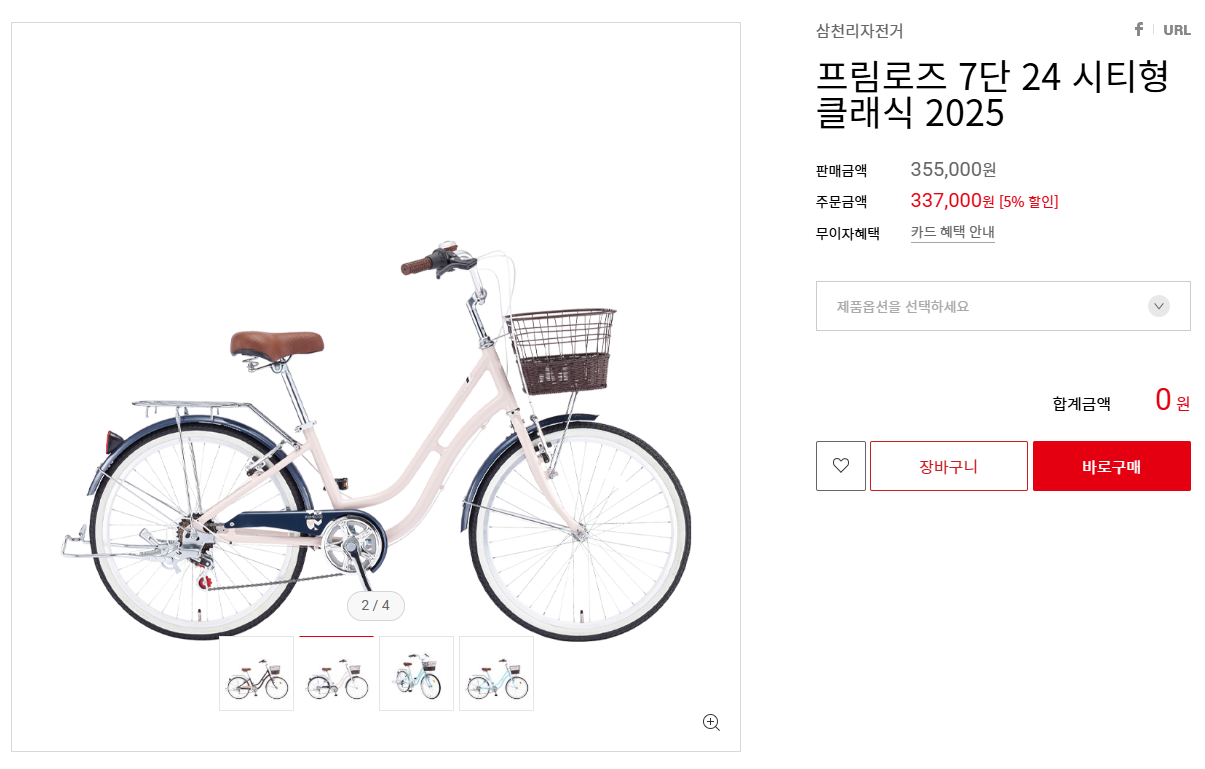Select the last light blue bike thumbnail
Screen dimensions: 1205x769
click(x=496, y=672)
